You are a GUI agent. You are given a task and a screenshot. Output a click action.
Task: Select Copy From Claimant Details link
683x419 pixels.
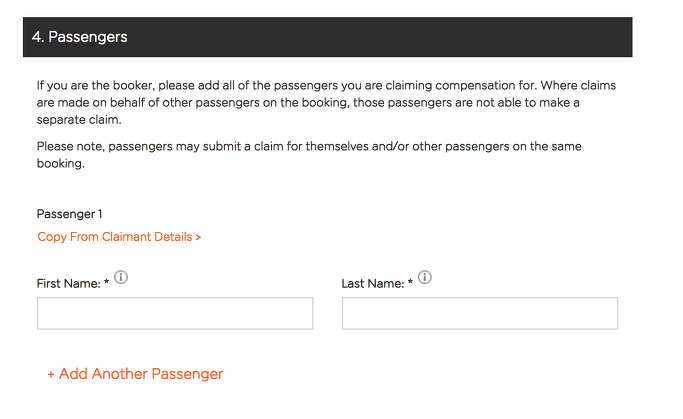pyautogui.click(x=119, y=237)
